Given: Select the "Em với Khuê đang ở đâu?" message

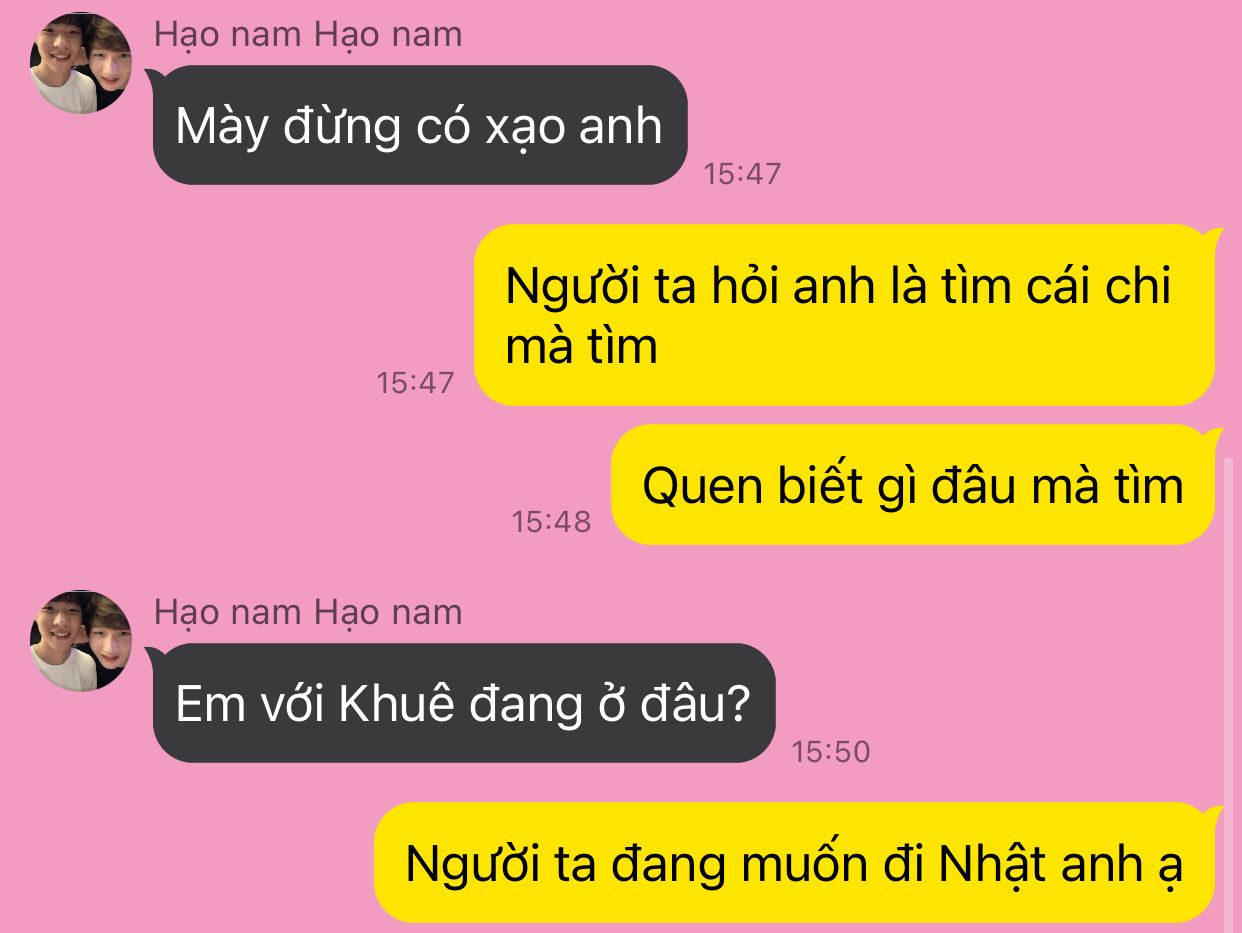Looking at the screenshot, I should pyautogui.click(x=464, y=704).
